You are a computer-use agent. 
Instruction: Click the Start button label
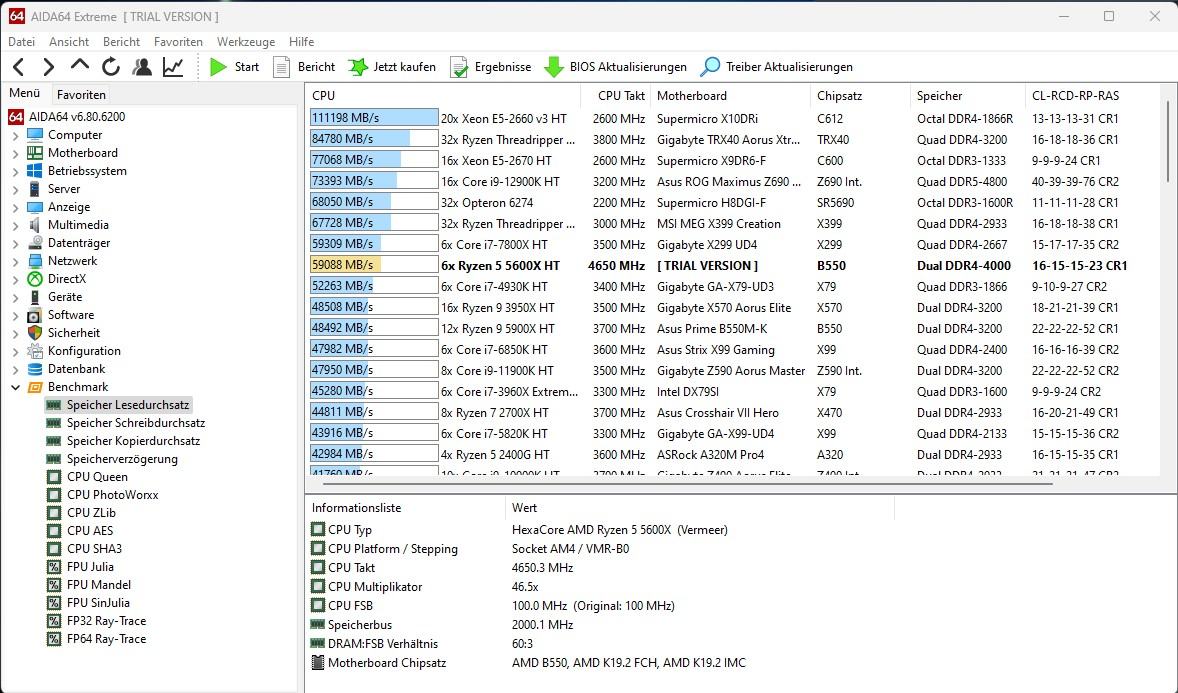click(x=246, y=67)
